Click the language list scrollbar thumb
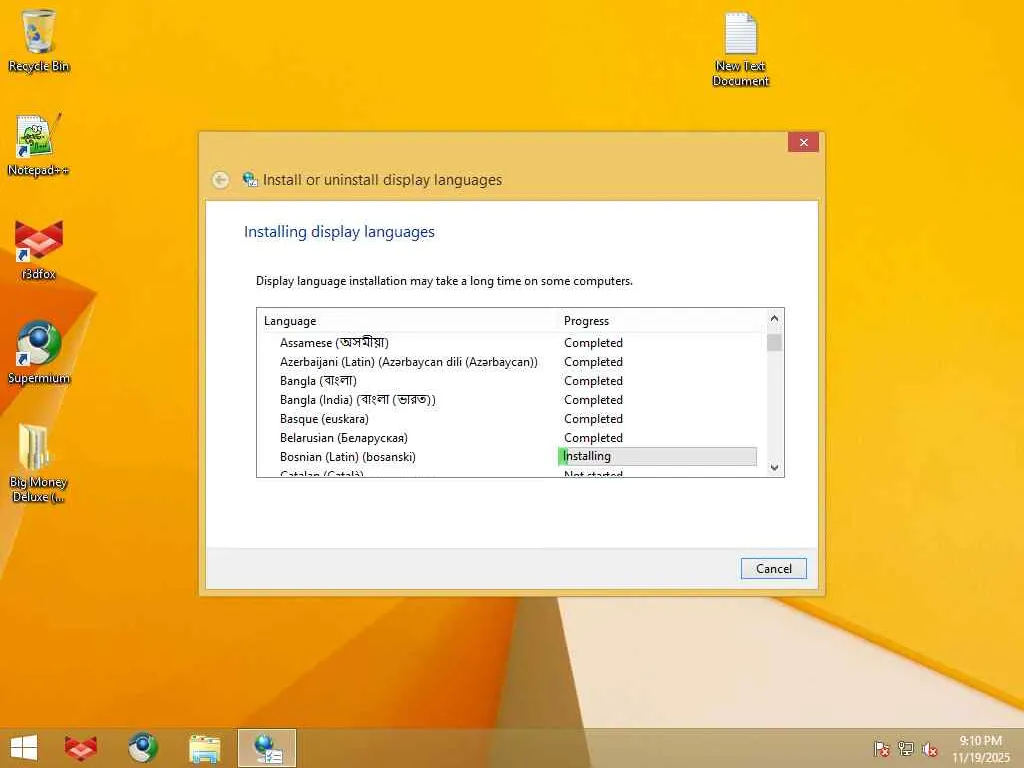This screenshot has height=768, width=1024. [x=775, y=342]
